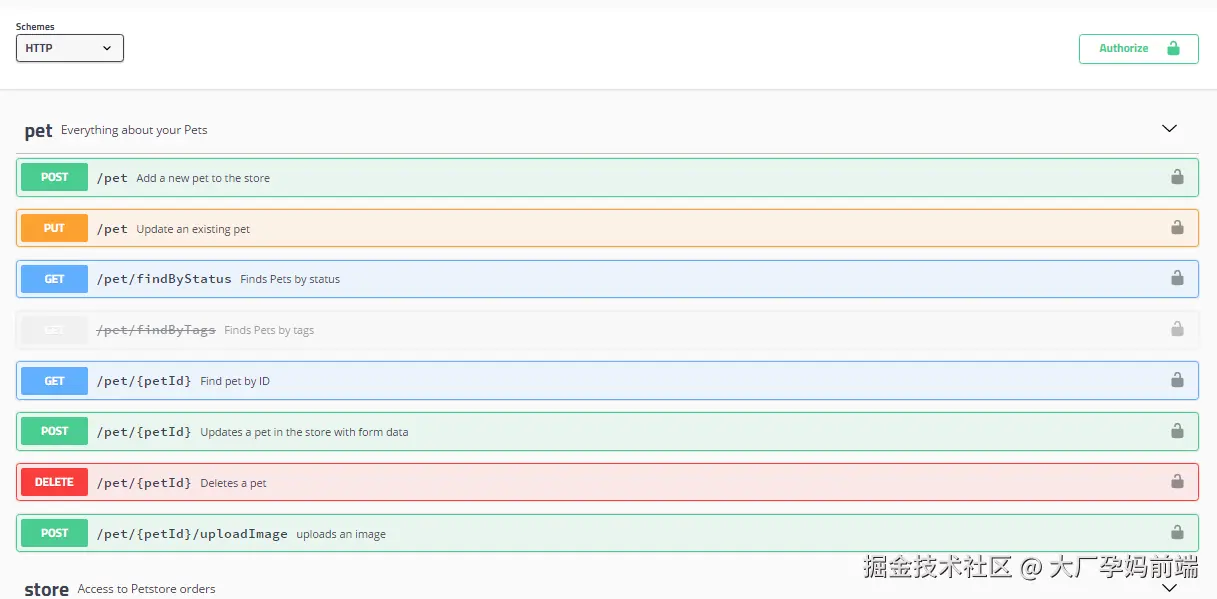Click the orange PUT method badge
Screen dimensions: 1217x599
coord(53,227)
